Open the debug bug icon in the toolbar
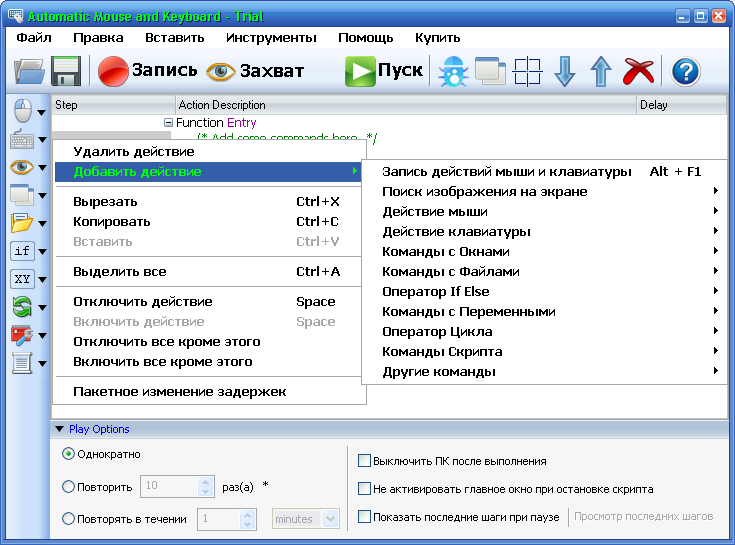Screen dimensions: 735x545 pos(453,71)
